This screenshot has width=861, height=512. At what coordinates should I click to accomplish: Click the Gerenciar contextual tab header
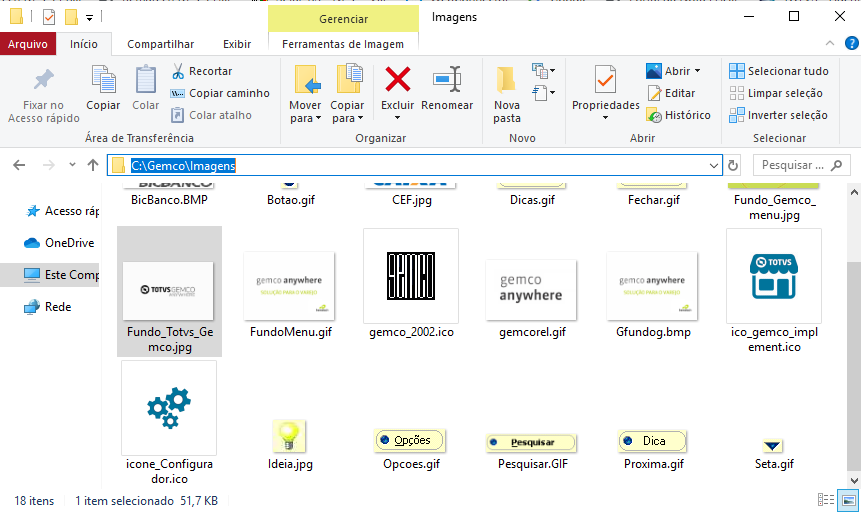click(x=343, y=19)
